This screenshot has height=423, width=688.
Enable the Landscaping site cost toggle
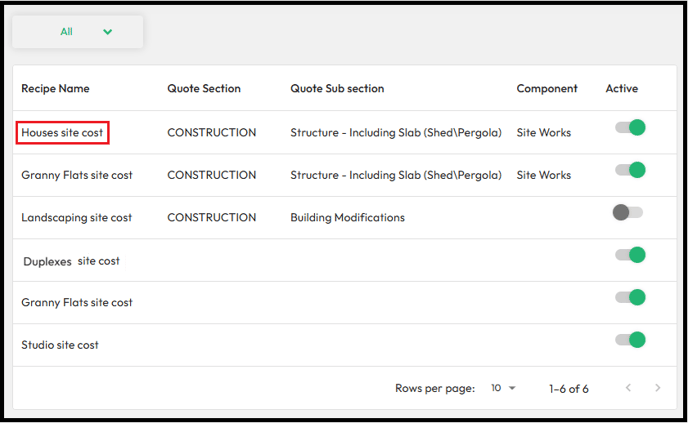point(628,213)
